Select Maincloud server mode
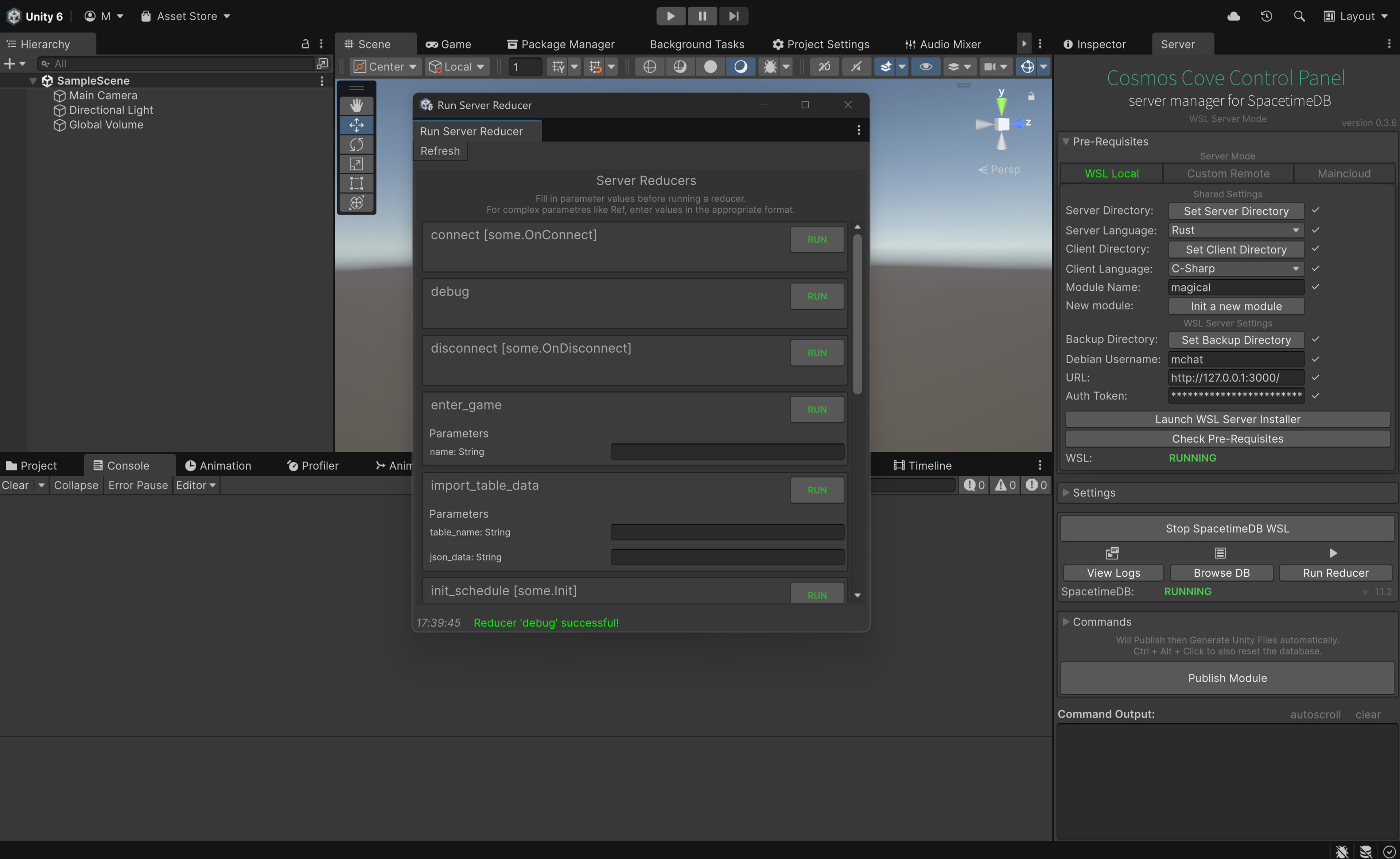 pos(1344,173)
